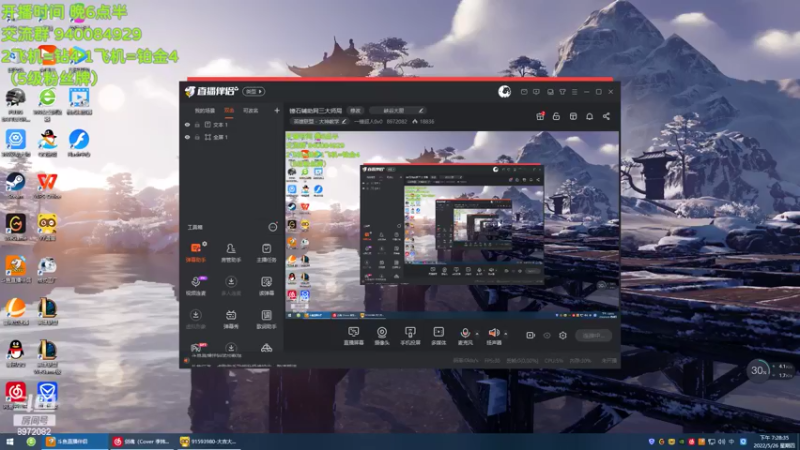Hide the 全屏 1 layer
The height and width of the screenshot is (450, 800).
(187, 137)
